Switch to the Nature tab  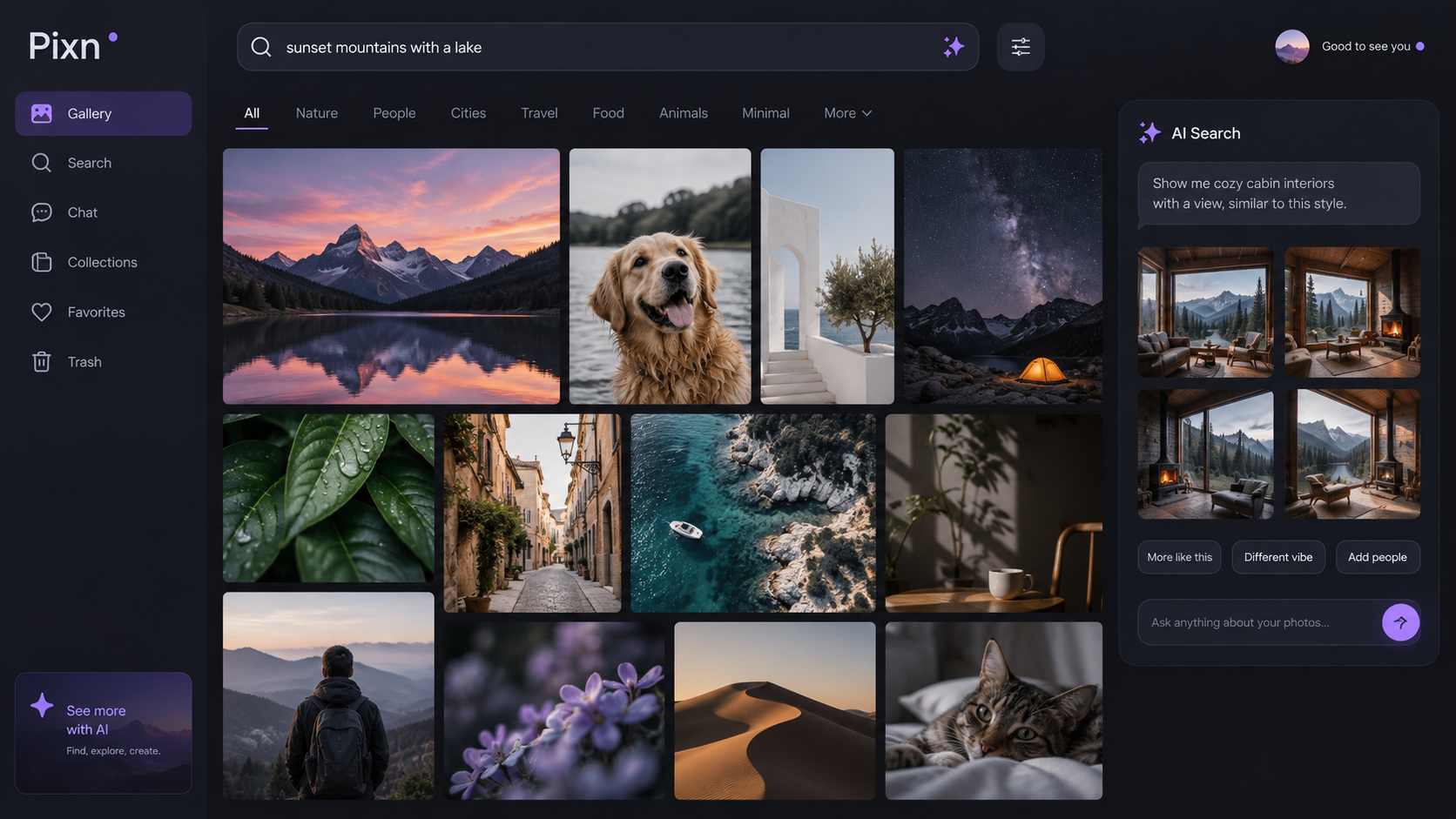317,113
